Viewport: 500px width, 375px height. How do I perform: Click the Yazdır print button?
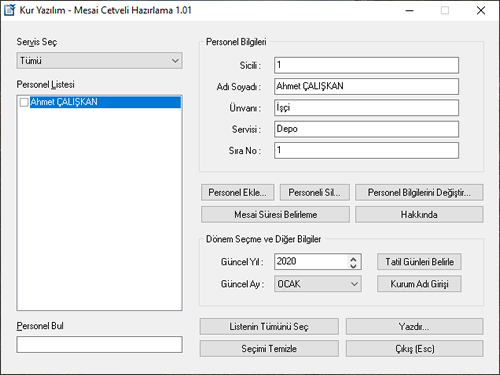[414, 327]
